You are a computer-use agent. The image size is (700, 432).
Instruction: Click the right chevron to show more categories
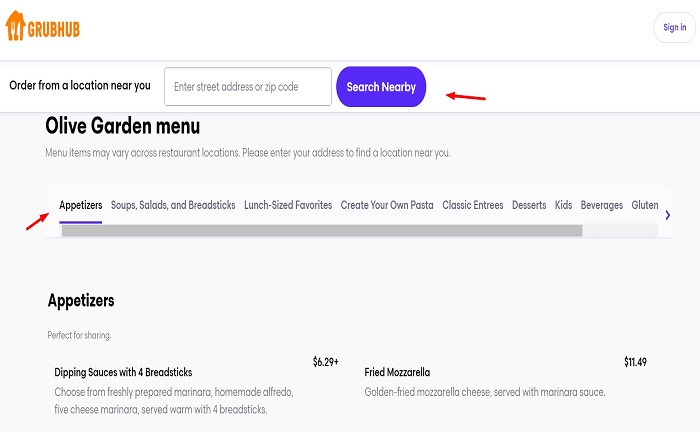[667, 215]
